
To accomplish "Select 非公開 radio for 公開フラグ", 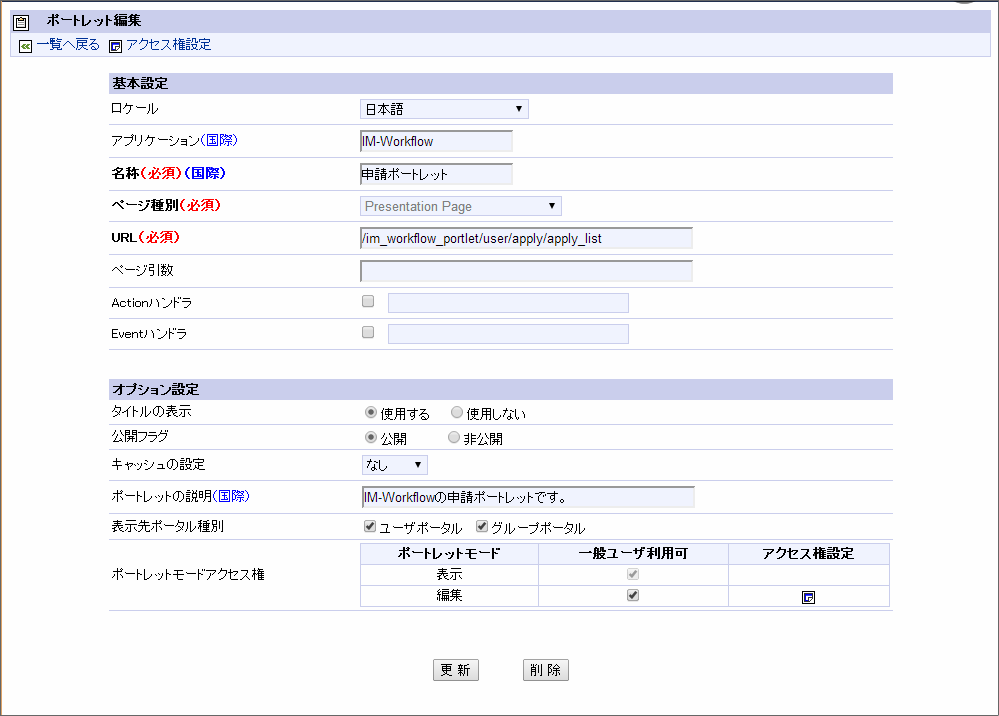I will click(x=454, y=437).
